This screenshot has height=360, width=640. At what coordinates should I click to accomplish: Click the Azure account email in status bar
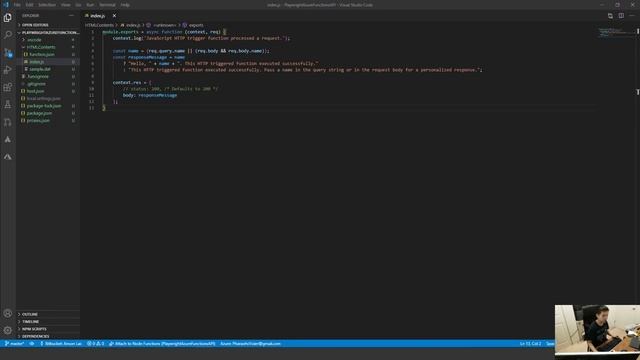251,344
